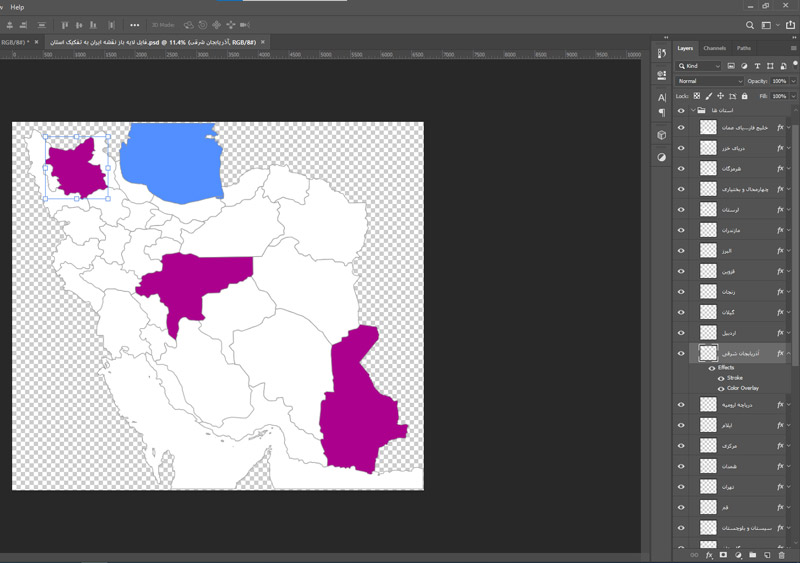Screen dimensions: 800x563
Task: Click the selected layer's thumbnail
Action: tap(708, 353)
